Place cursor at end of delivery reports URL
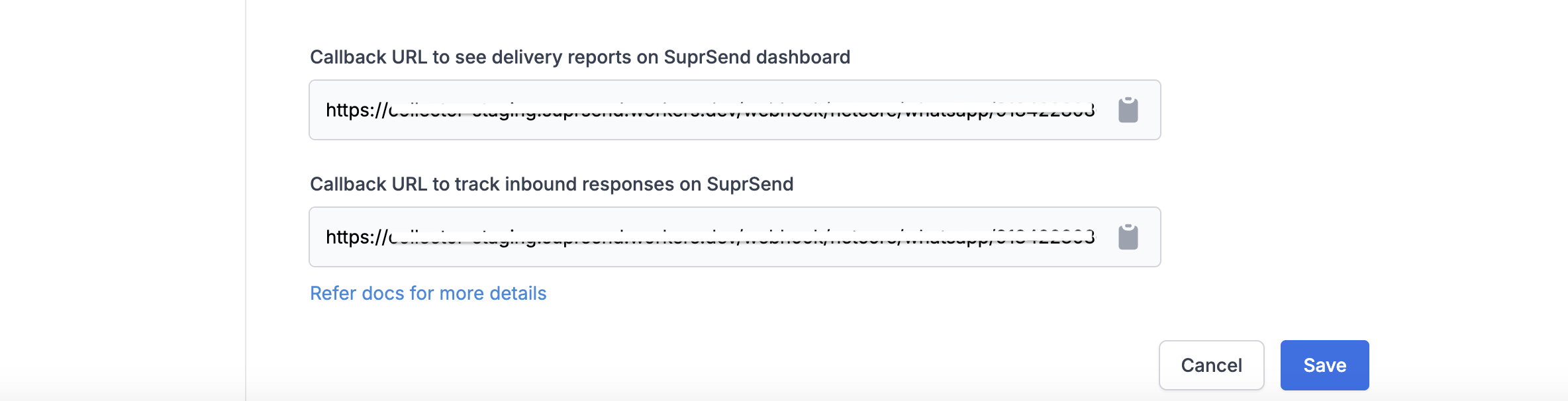 point(1094,110)
